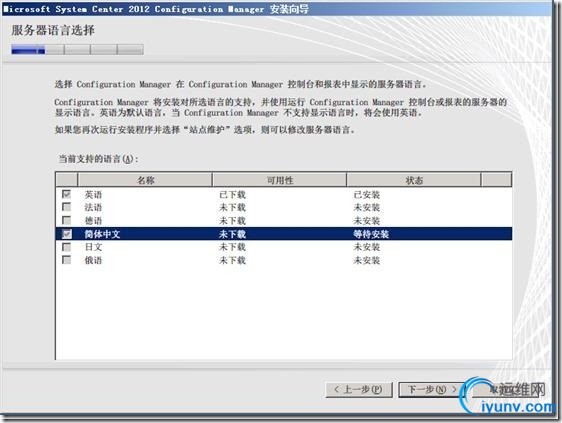Click 等待安装 status in the 简体中文 row
Viewport: 562px width, 423px height.
(371, 234)
